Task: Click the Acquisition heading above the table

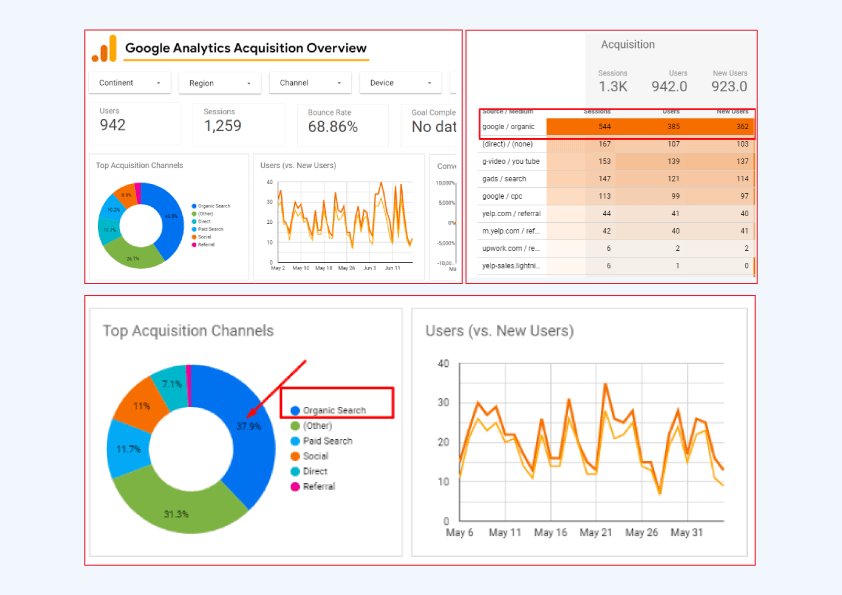Action: coord(628,45)
